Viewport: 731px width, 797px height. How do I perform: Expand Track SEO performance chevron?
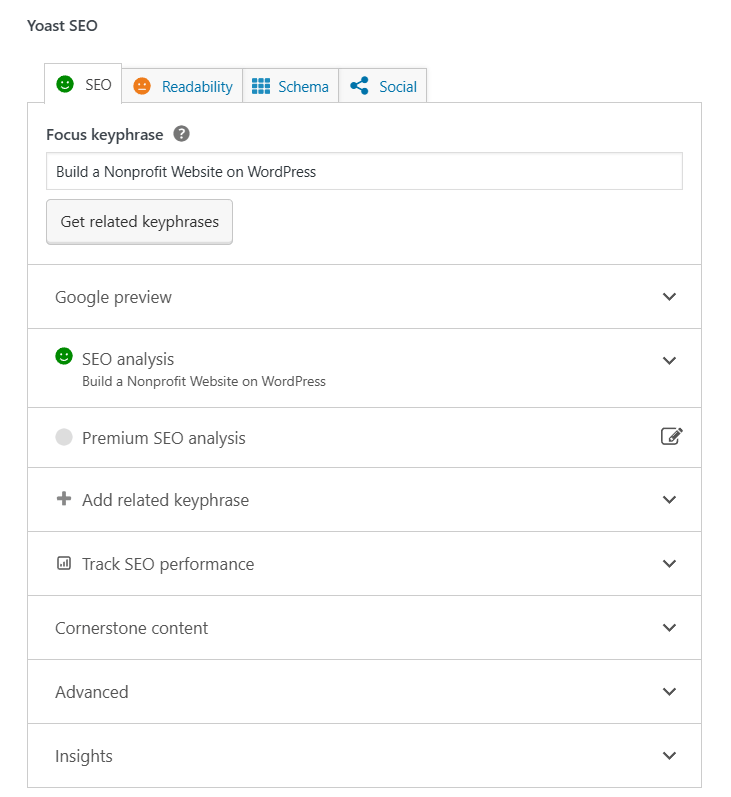(x=669, y=564)
